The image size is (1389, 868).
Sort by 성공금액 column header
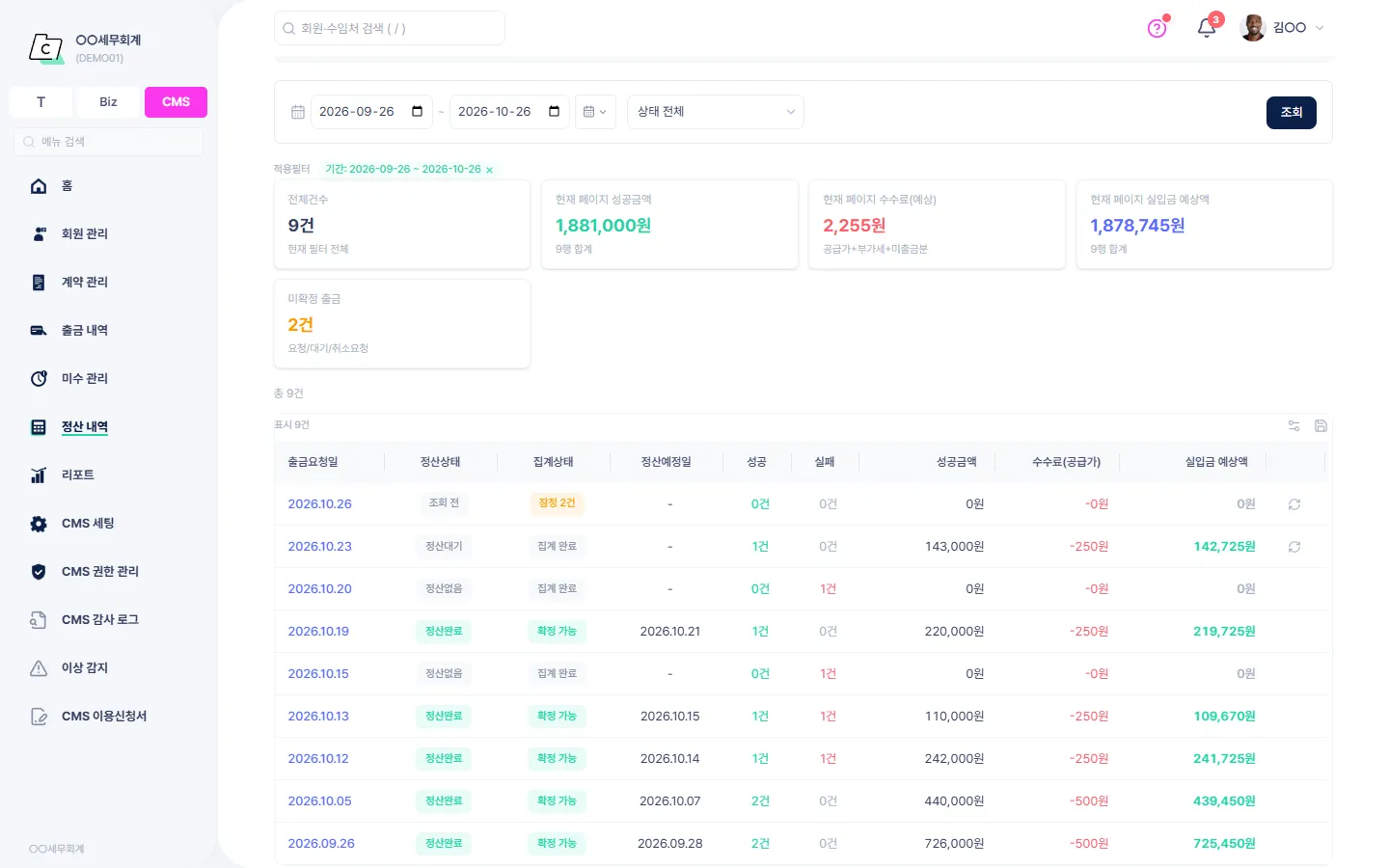[956, 462]
